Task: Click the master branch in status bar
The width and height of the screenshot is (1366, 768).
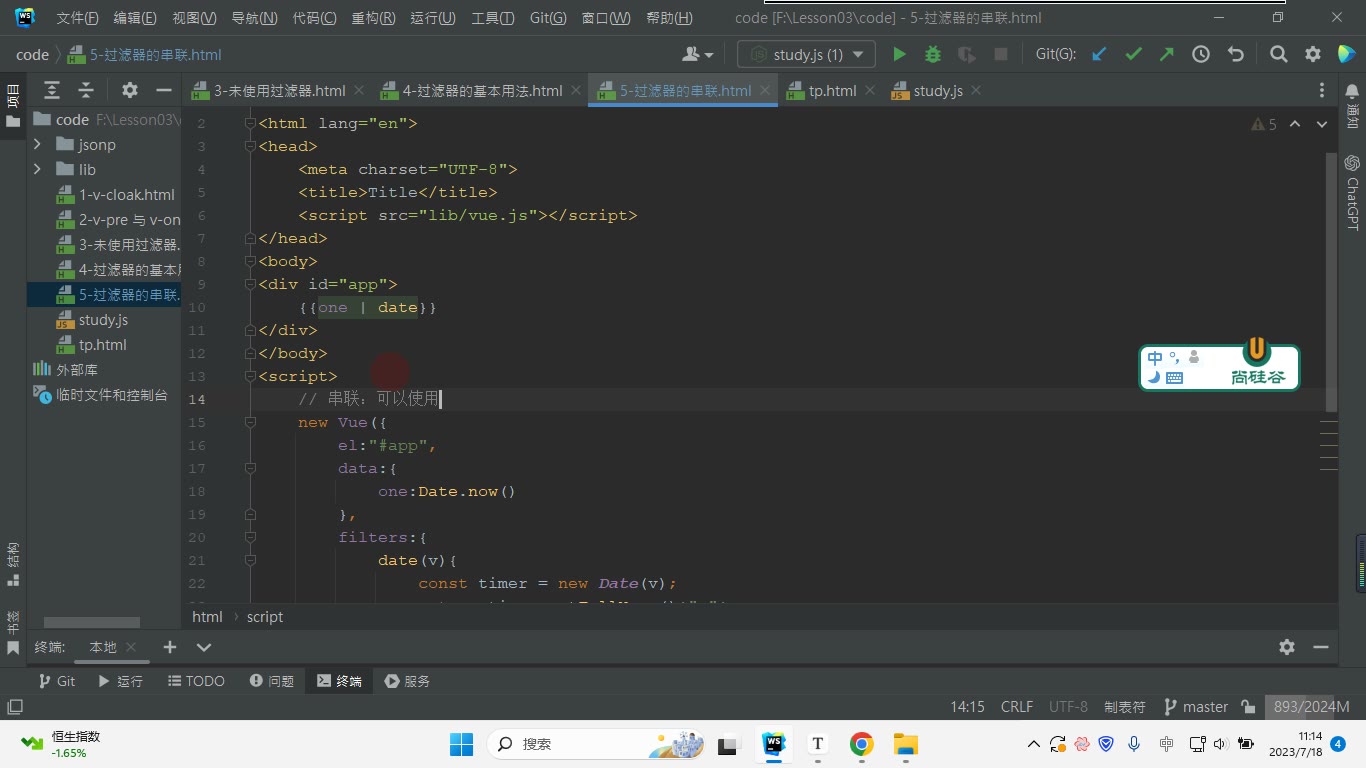Action: point(1196,706)
